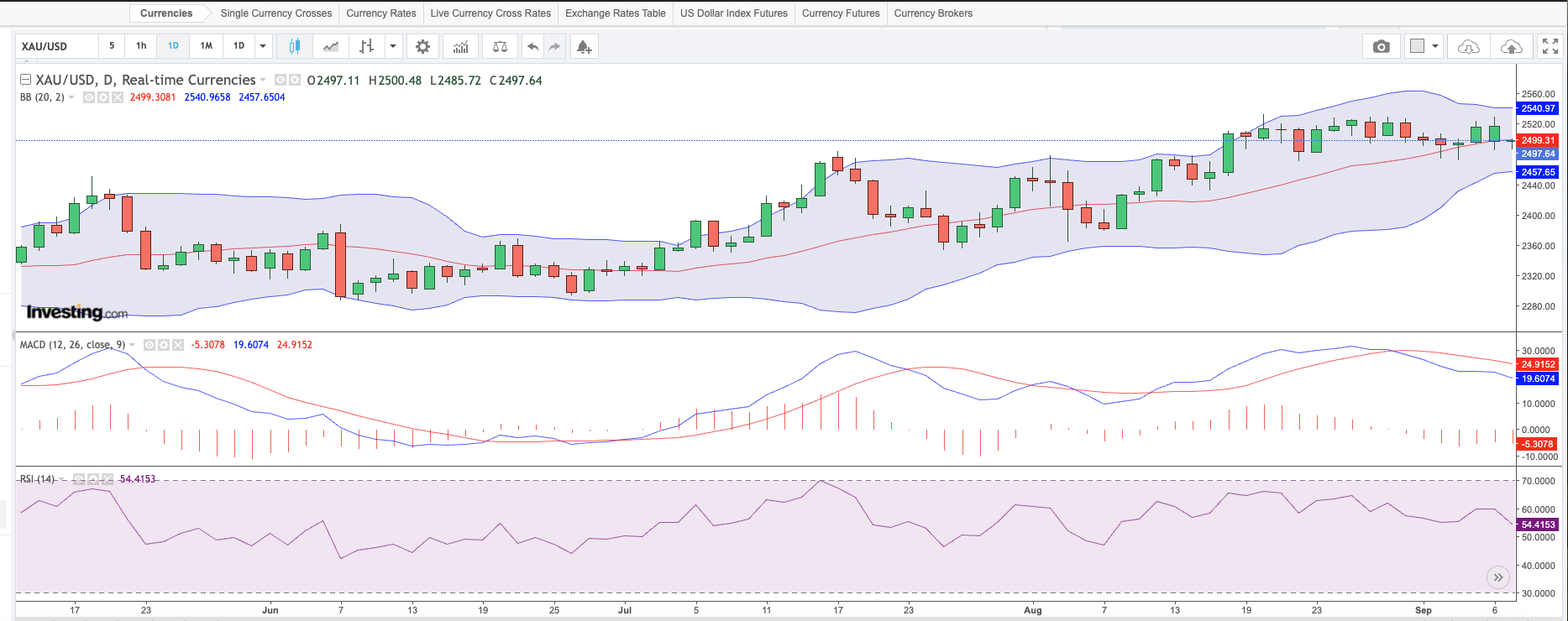The width and height of the screenshot is (1568, 621).
Task: Open settings gear for MACD indicator
Action: coord(164,345)
